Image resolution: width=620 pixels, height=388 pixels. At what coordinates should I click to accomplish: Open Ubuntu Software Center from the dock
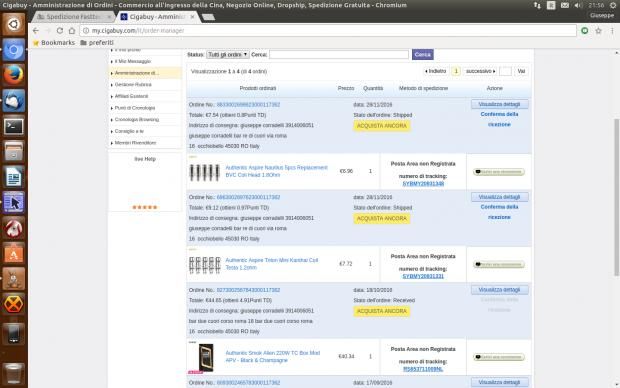click(x=13, y=253)
